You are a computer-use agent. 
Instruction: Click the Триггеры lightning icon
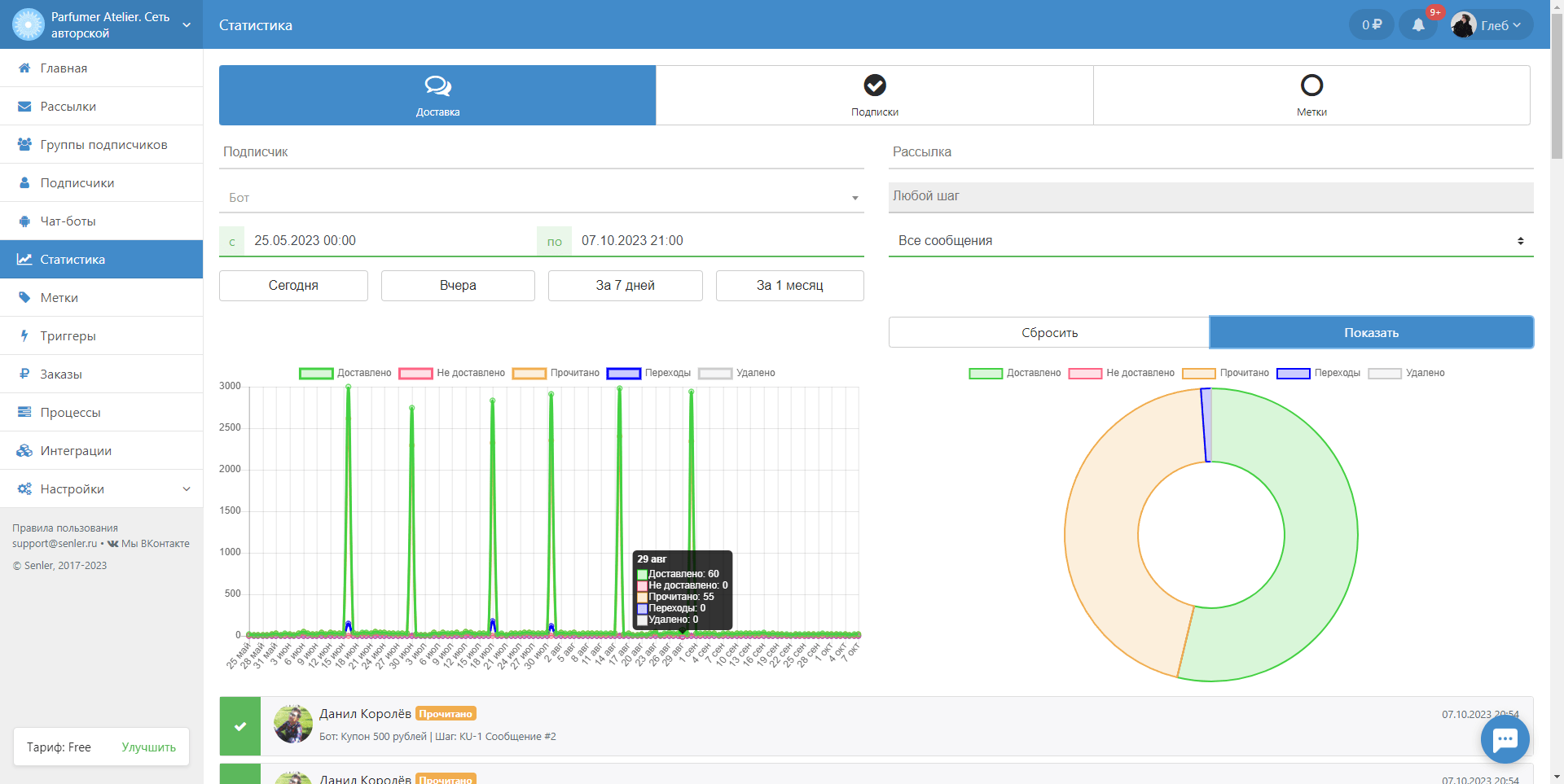(x=24, y=336)
